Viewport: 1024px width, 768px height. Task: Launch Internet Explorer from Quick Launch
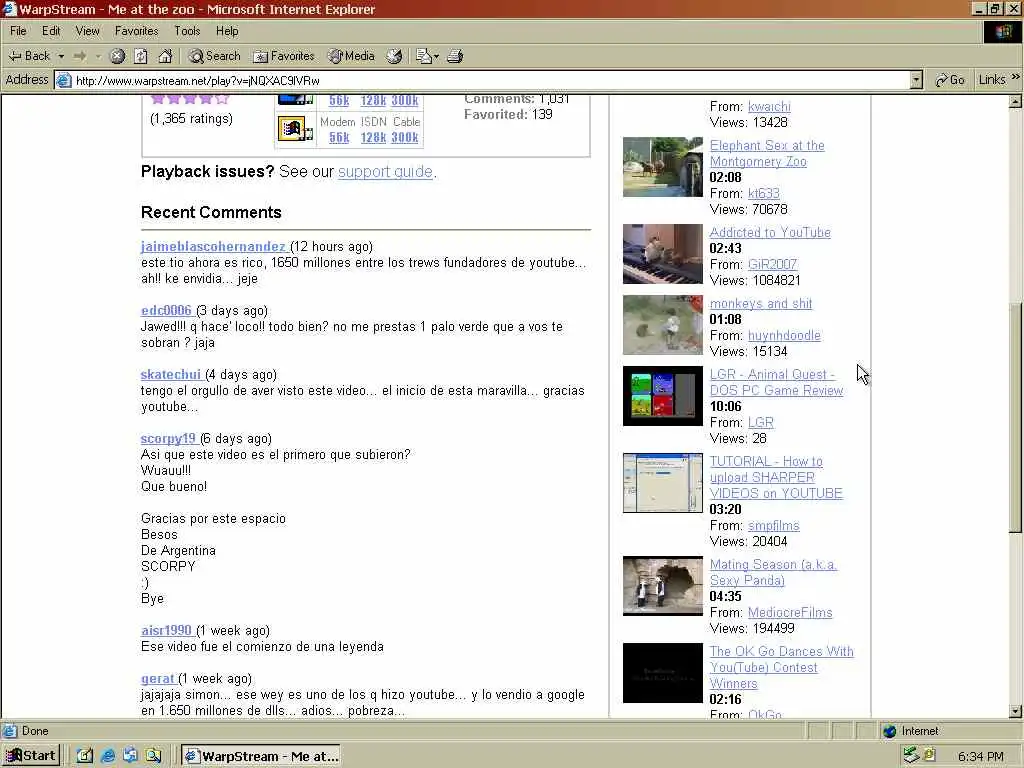coord(108,756)
